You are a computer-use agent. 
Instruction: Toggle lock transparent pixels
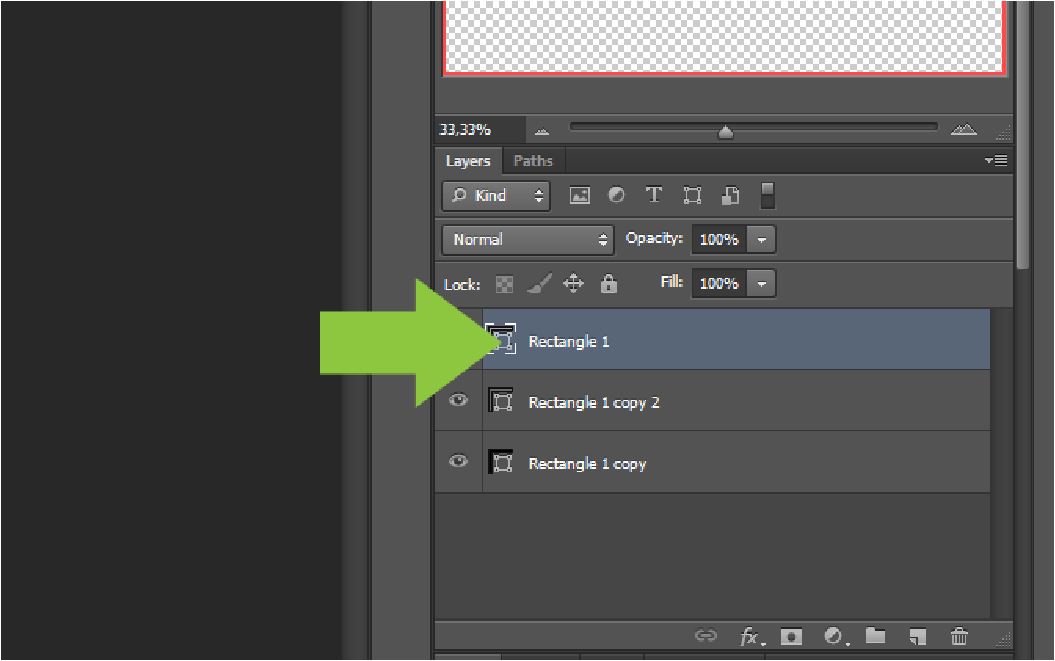point(506,284)
